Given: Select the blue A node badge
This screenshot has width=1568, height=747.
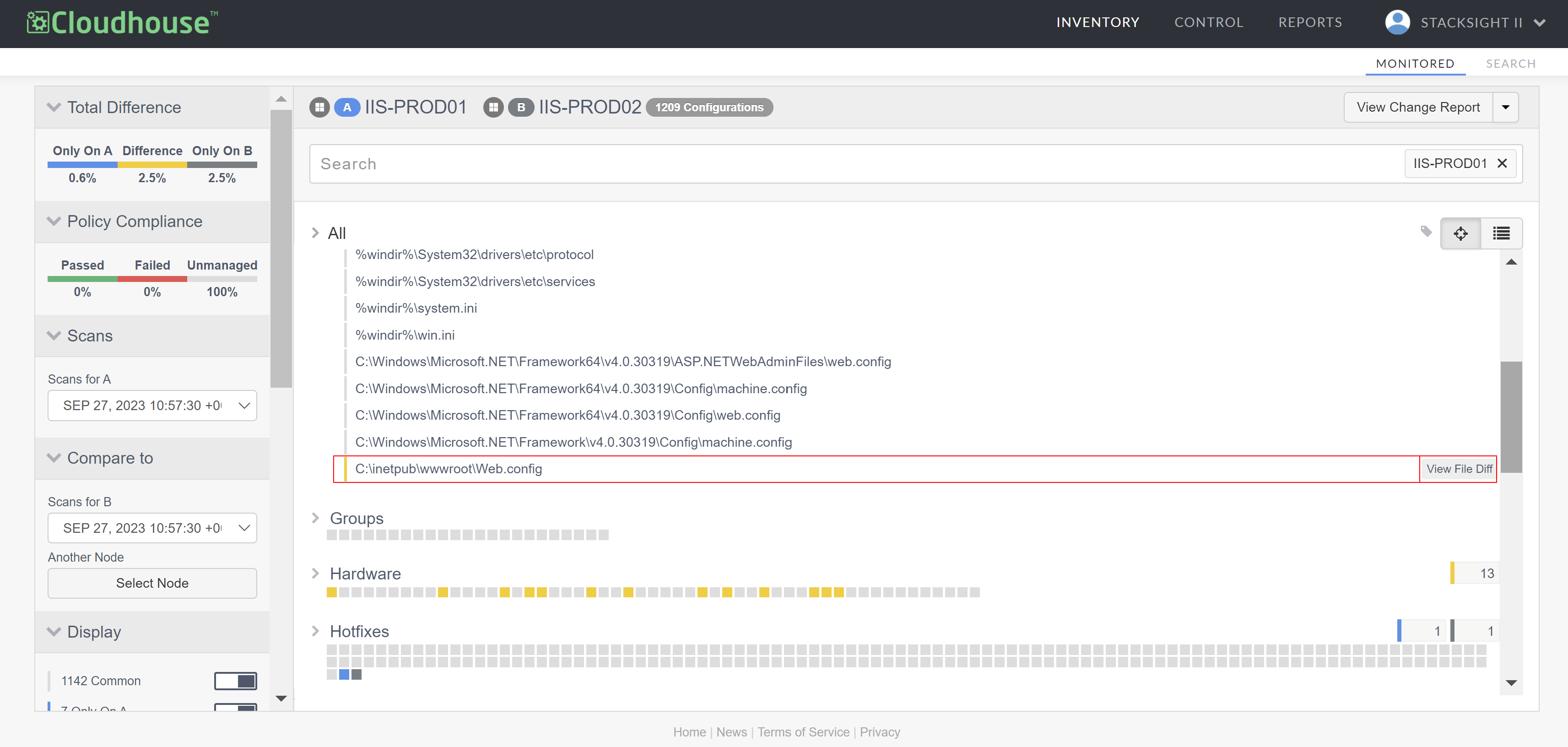Looking at the screenshot, I should pos(347,107).
